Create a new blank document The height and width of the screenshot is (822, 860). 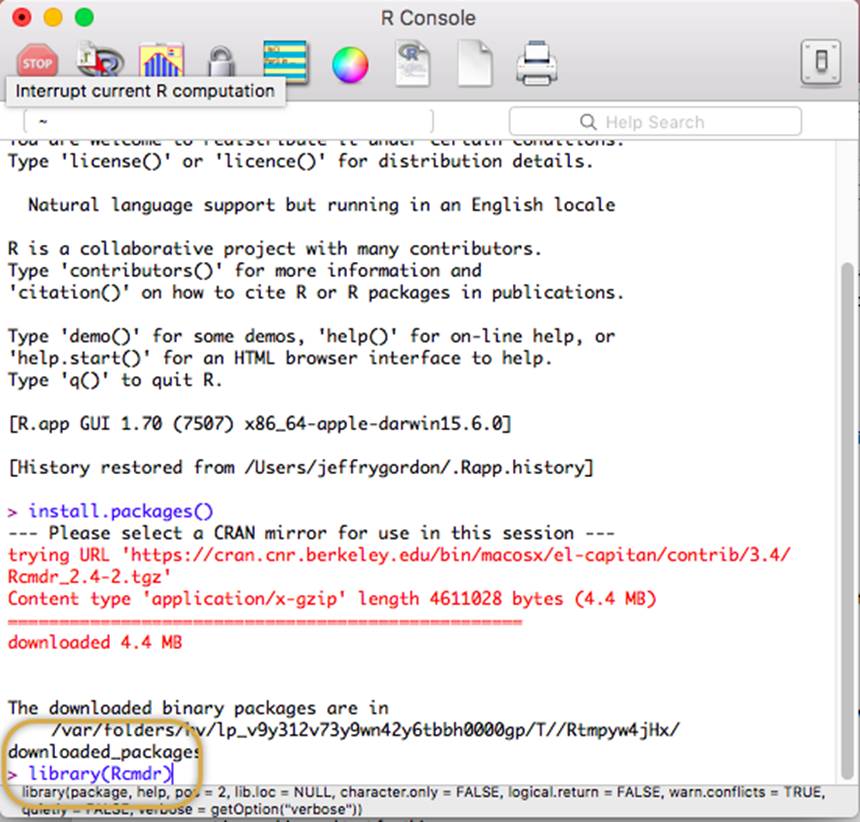click(x=474, y=64)
